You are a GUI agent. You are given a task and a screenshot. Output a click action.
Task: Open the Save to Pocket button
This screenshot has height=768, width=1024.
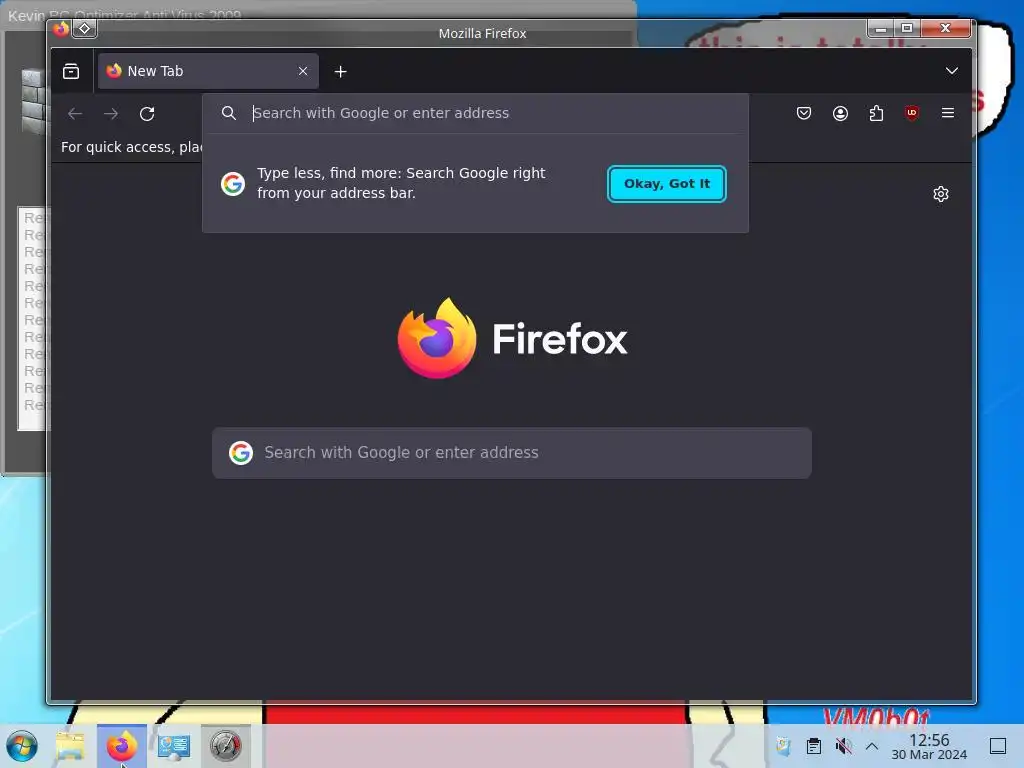pyautogui.click(x=804, y=113)
